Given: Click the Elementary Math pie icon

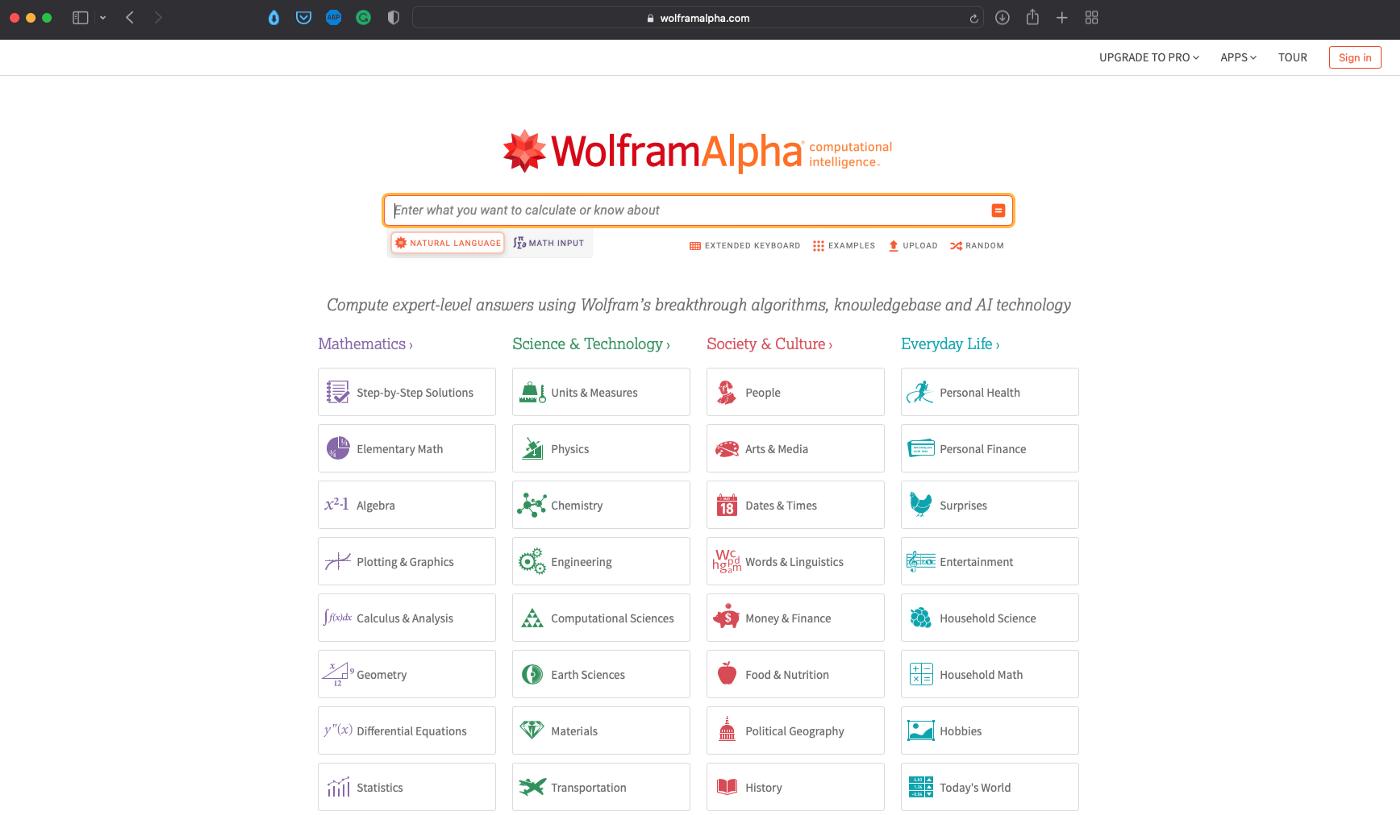Looking at the screenshot, I should [x=338, y=448].
